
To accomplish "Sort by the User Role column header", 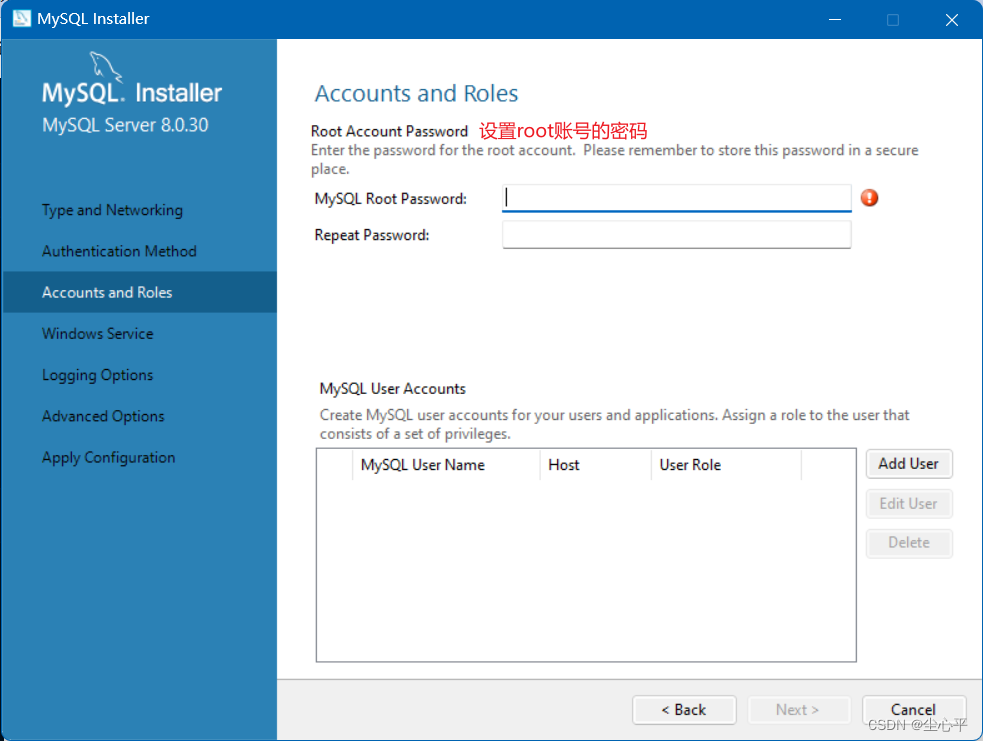I will pos(727,465).
